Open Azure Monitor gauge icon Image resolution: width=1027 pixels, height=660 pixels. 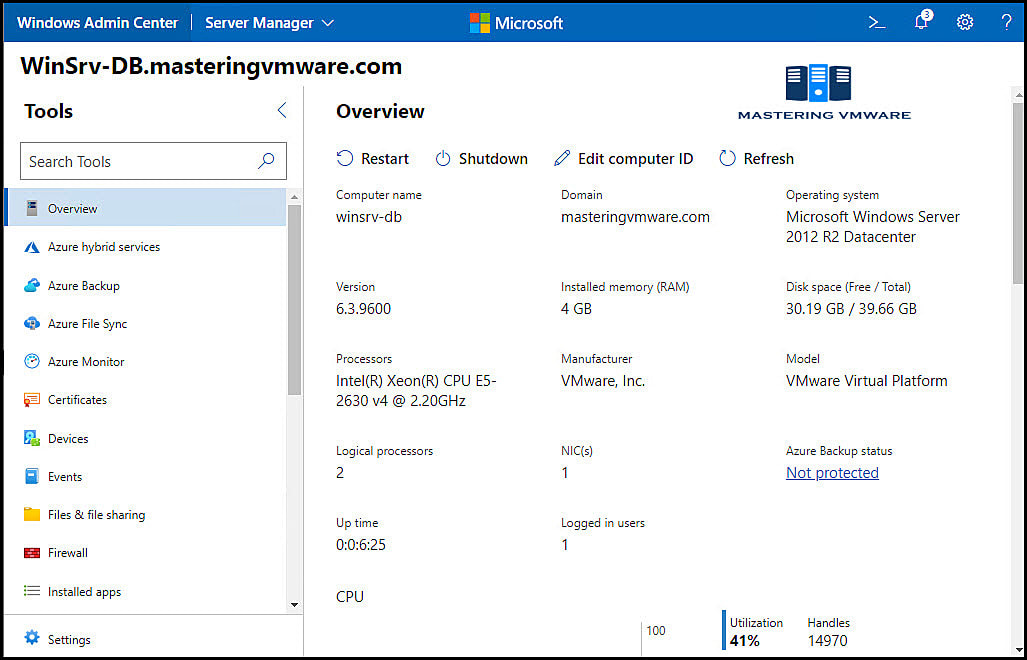[31, 361]
